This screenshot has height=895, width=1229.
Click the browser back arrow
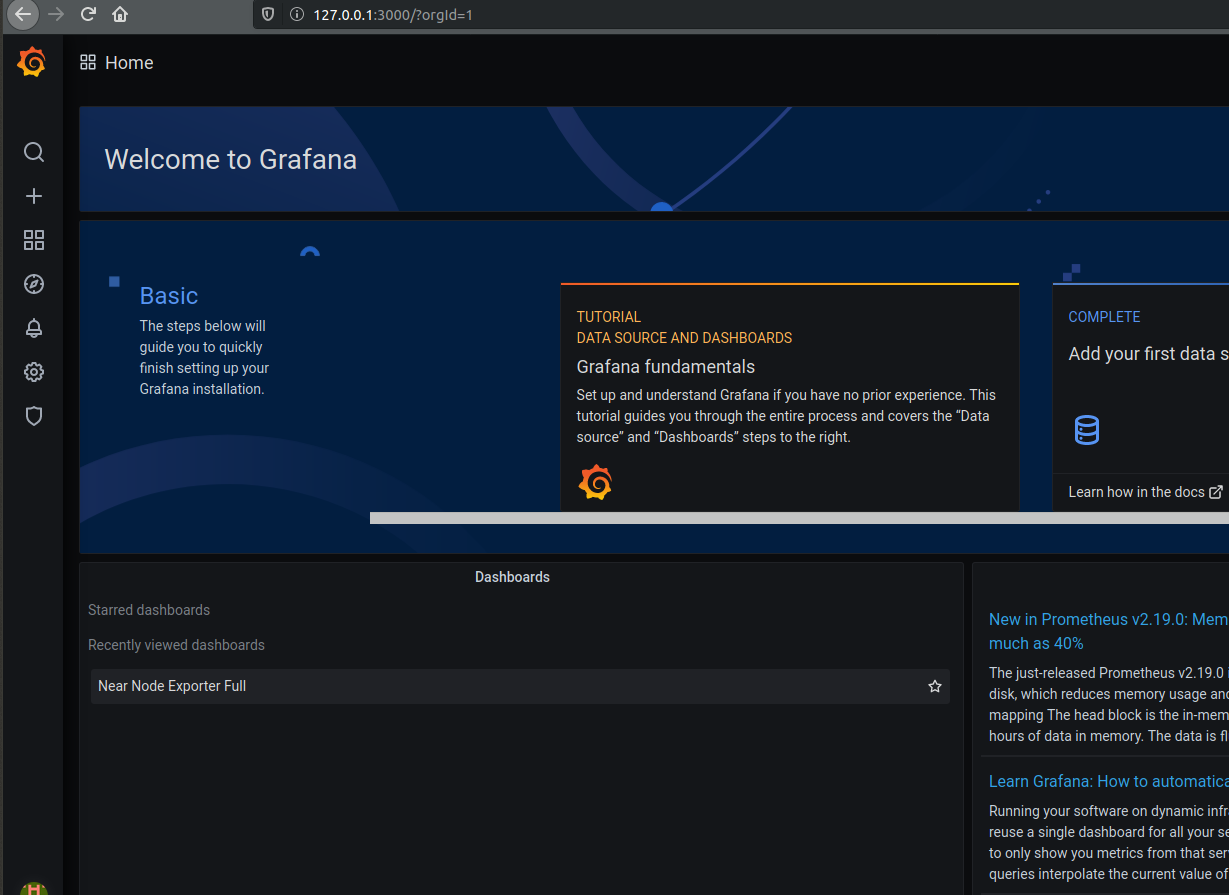(x=22, y=14)
